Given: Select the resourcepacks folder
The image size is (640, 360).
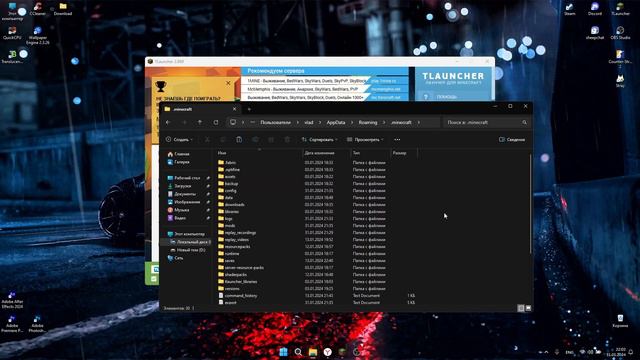Looking at the screenshot, I should pyautogui.click(x=238, y=247).
